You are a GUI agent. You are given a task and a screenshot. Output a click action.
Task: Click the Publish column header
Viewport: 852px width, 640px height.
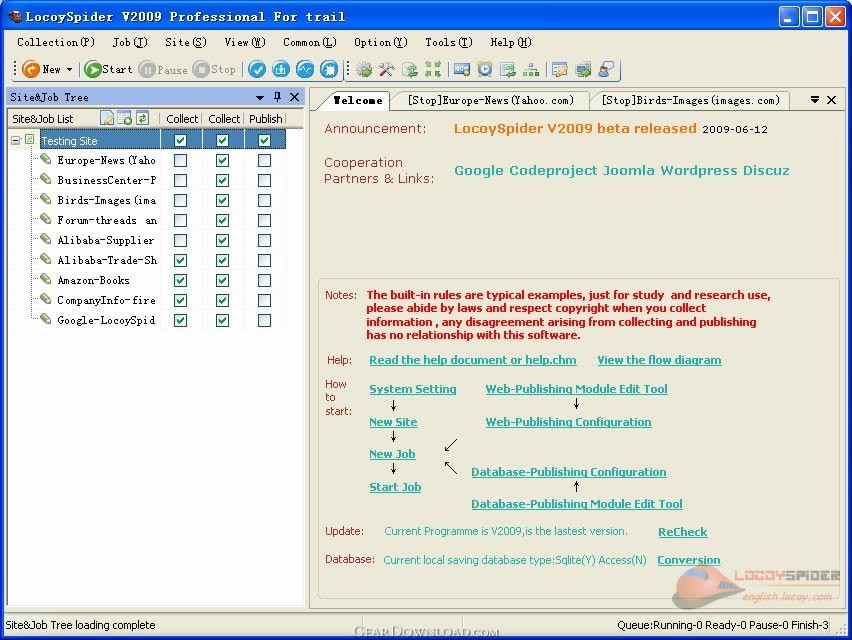coord(266,118)
